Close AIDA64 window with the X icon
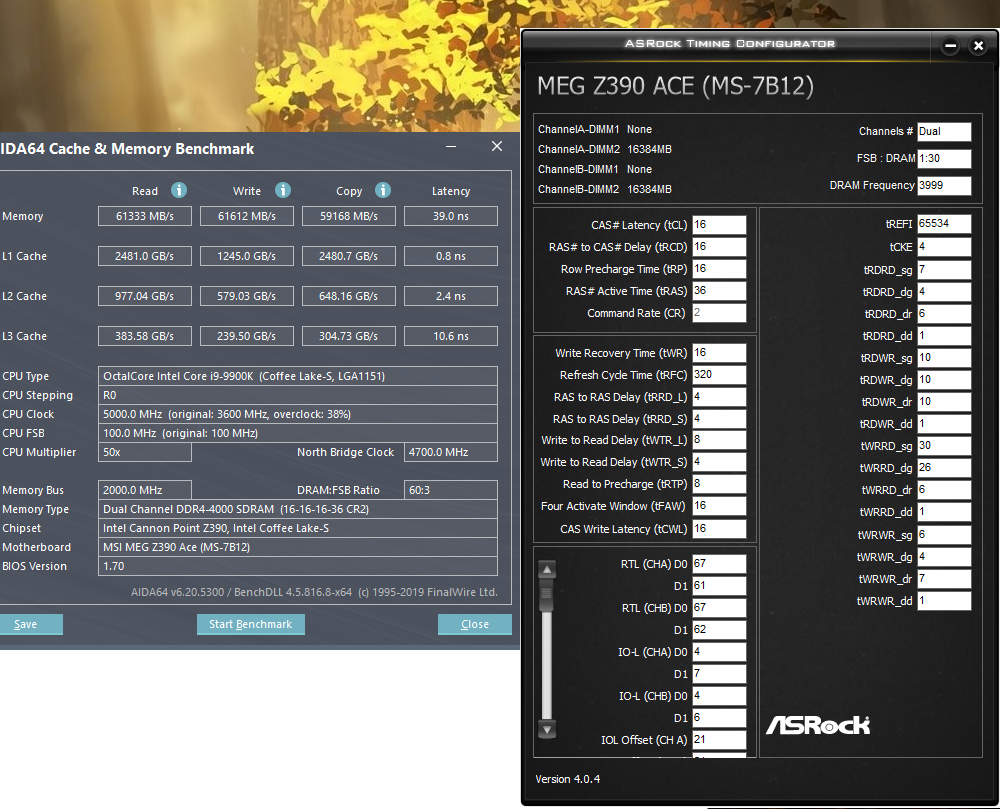Image resolution: width=1000 pixels, height=809 pixels. [x=497, y=146]
